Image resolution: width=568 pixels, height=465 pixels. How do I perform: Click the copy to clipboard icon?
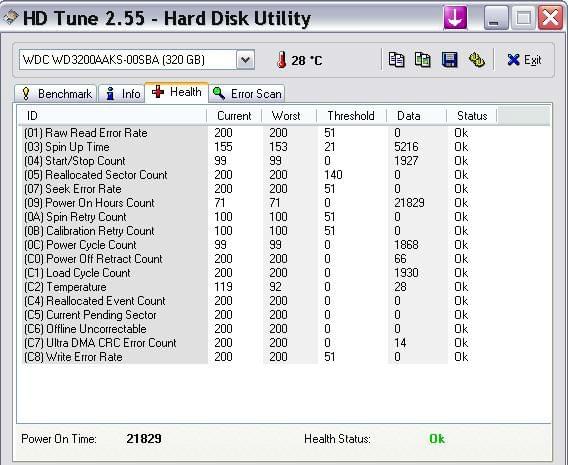tap(396, 60)
